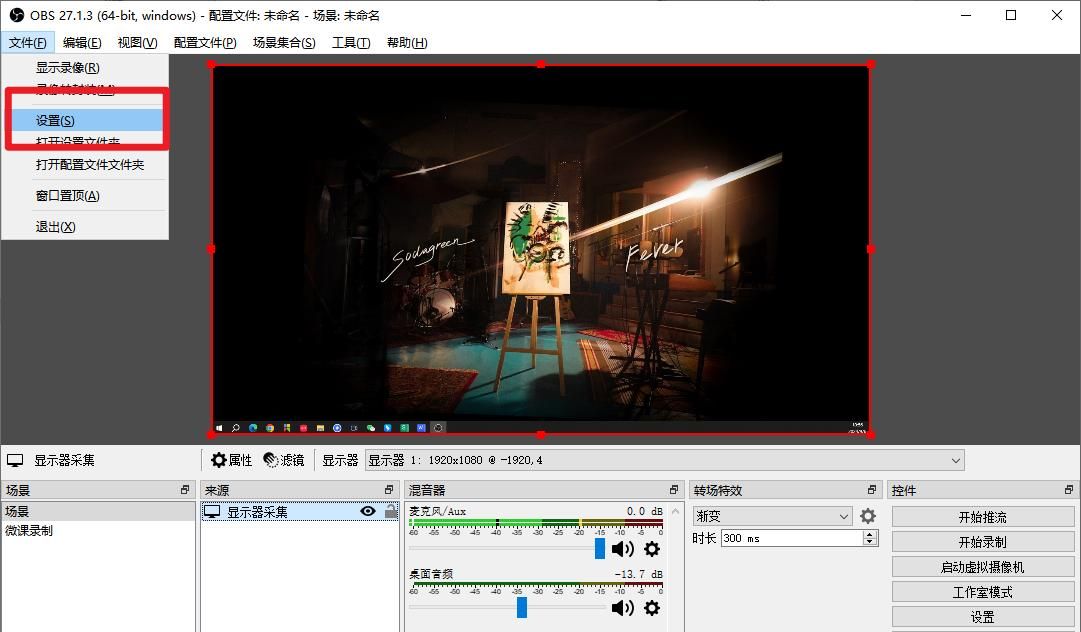Viewport: 1081px width, 632px height.
Task: Undock the 转场特效 panel with its float icon
Action: [871, 489]
